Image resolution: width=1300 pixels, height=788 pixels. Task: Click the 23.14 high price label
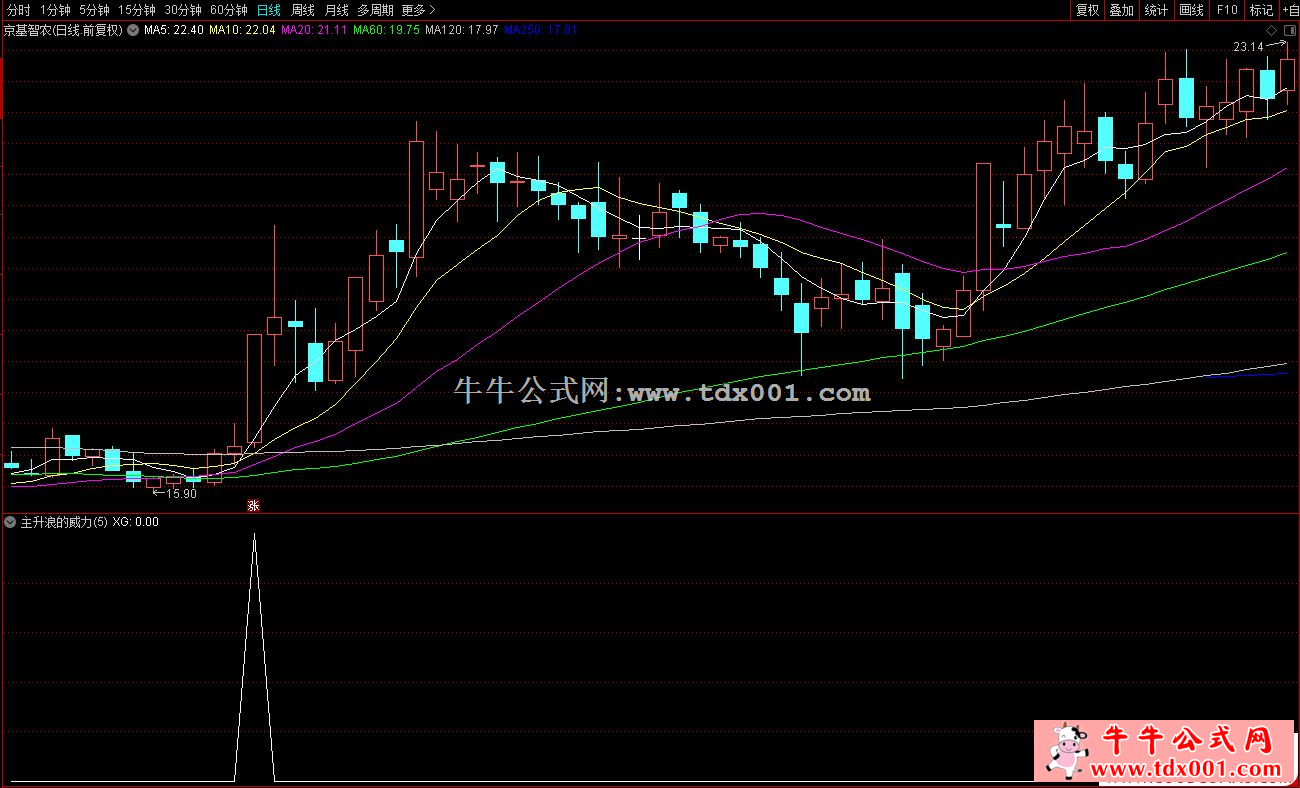tap(1248, 46)
